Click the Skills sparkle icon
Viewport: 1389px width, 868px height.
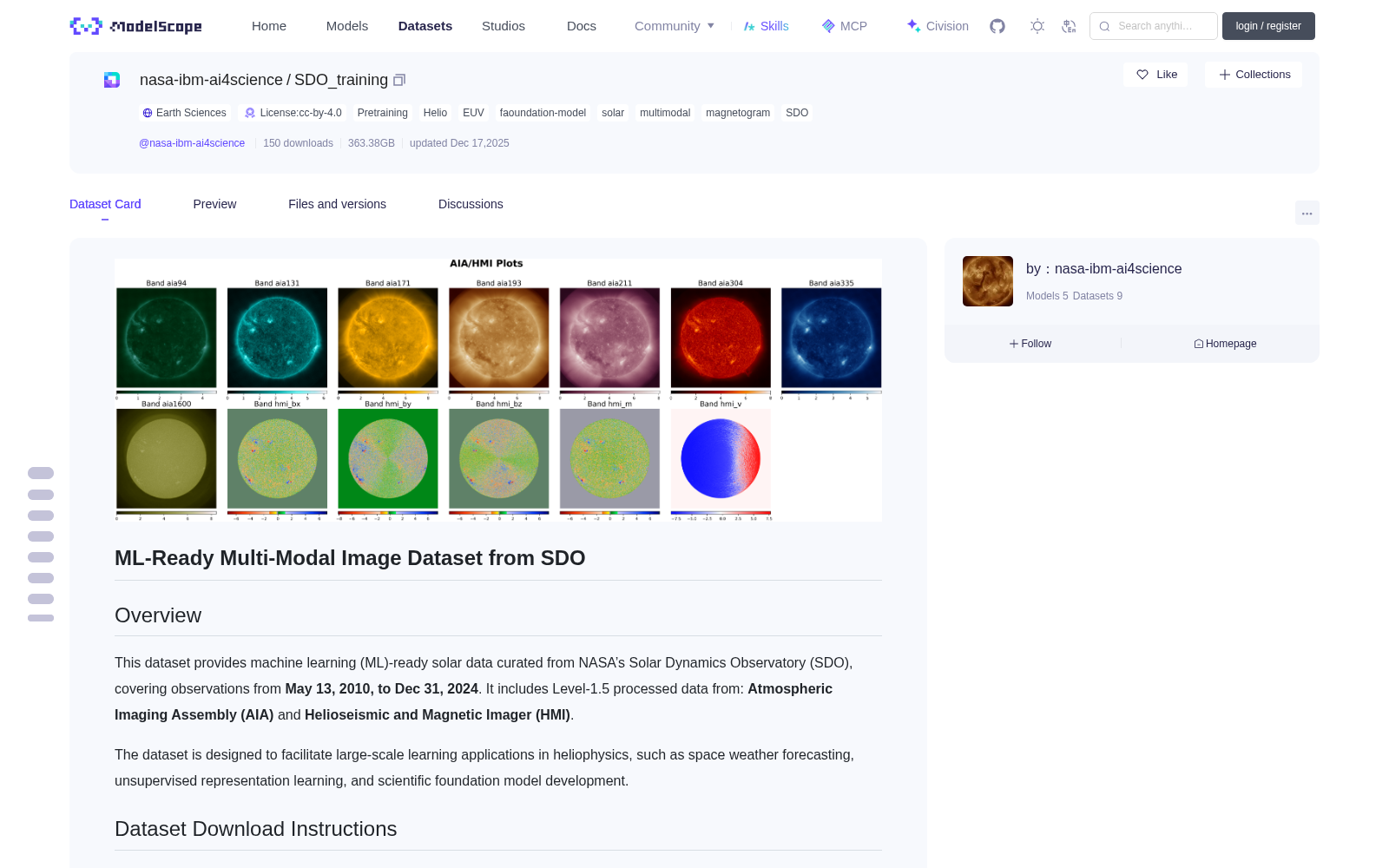point(749,26)
